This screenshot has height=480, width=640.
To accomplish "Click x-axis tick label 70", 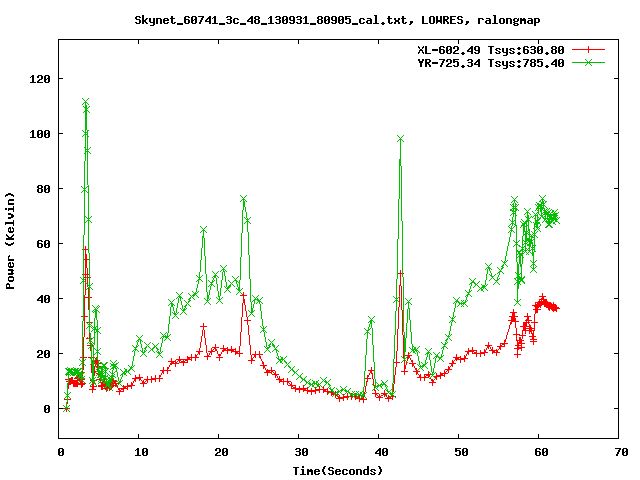I will [x=621, y=452].
